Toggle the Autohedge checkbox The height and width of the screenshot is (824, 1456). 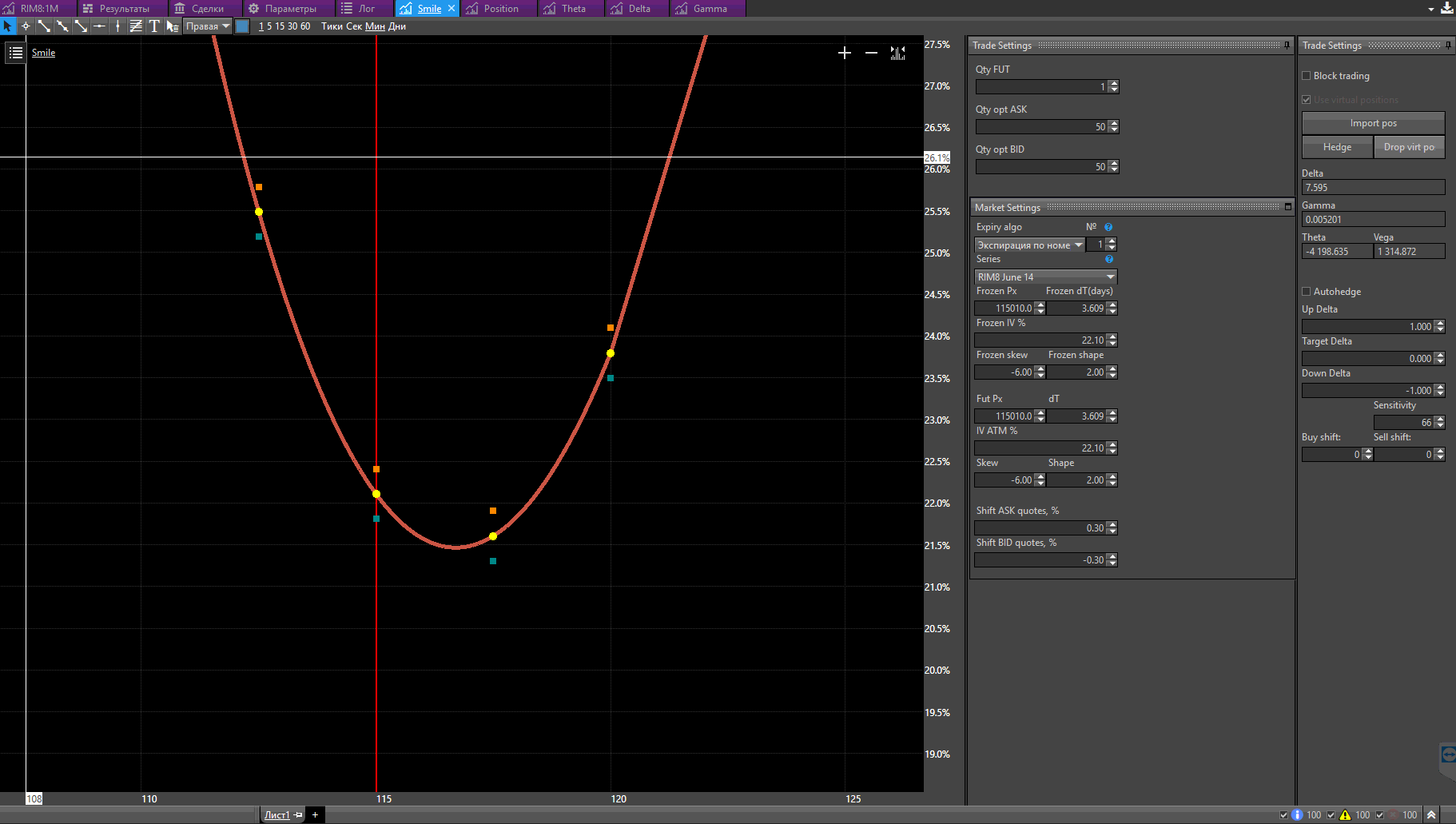tap(1307, 292)
